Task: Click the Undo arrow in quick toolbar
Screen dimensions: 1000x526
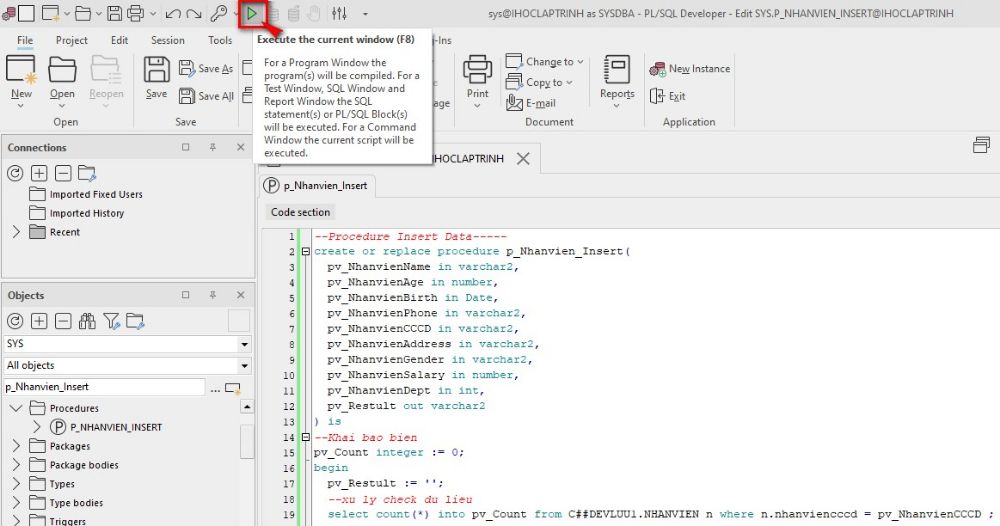Action: click(x=172, y=13)
